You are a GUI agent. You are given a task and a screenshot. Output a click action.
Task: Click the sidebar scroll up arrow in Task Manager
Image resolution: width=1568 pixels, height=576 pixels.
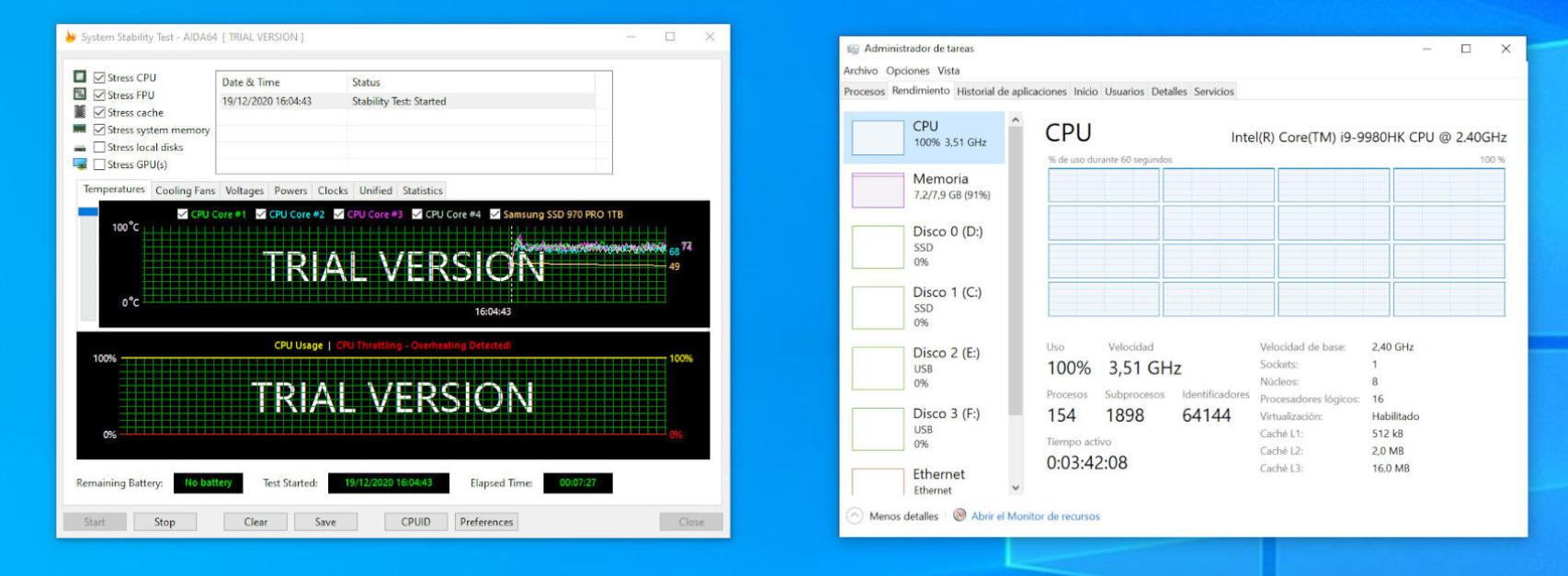click(x=1016, y=120)
